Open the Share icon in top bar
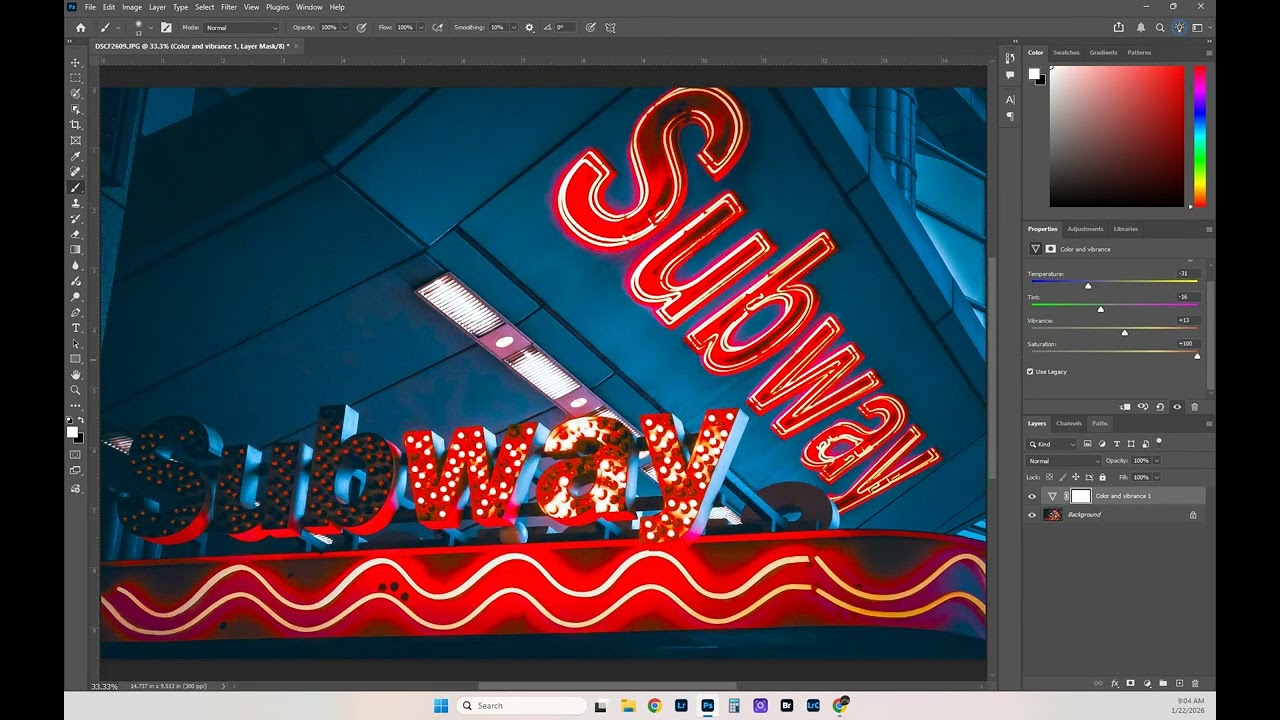This screenshot has width=1280, height=720. tap(1119, 27)
